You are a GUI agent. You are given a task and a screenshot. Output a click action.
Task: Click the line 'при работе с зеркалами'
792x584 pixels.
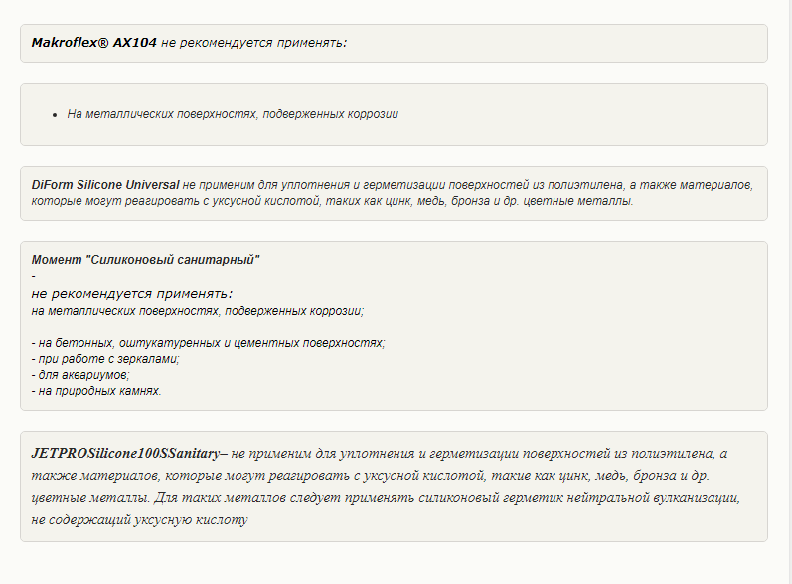click(x=106, y=359)
